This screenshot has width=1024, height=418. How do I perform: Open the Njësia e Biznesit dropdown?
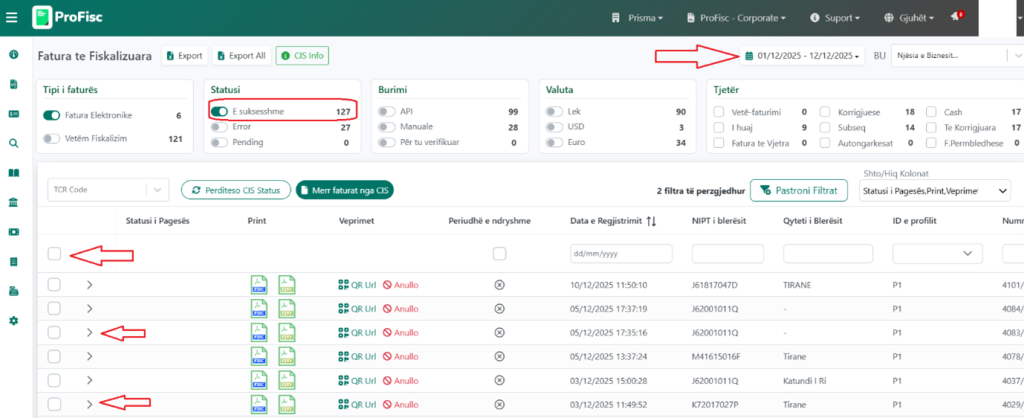(957, 56)
